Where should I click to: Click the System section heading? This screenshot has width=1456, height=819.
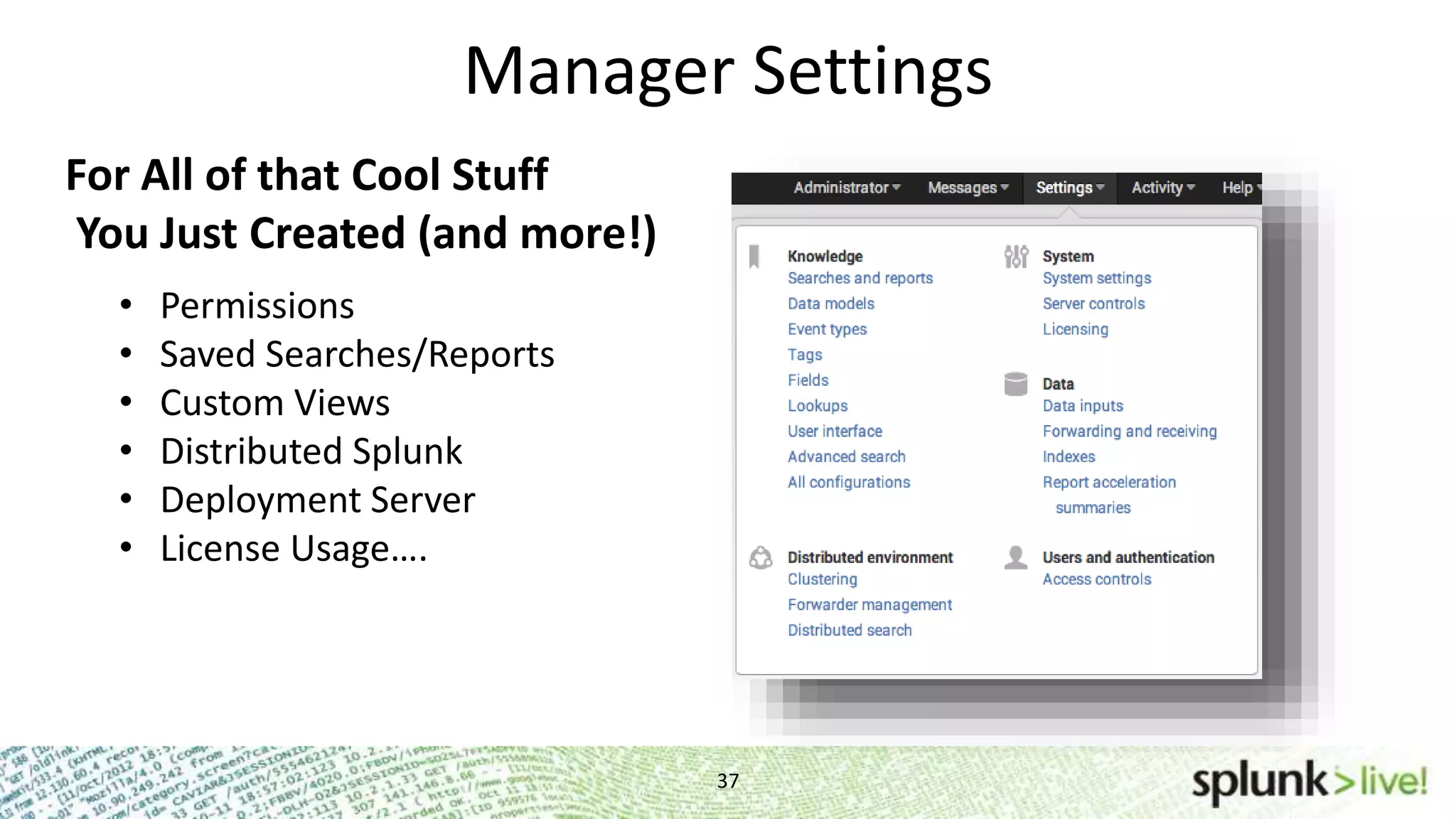click(x=1069, y=257)
